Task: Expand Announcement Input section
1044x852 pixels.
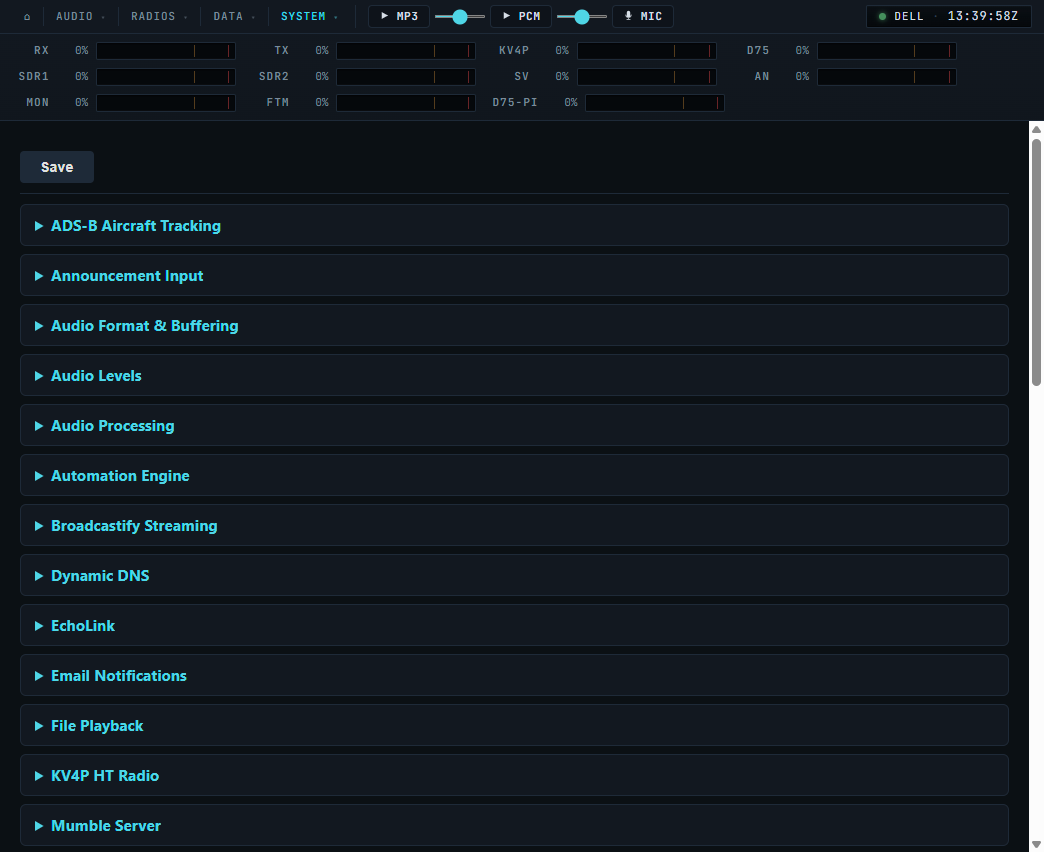Action: (x=514, y=276)
